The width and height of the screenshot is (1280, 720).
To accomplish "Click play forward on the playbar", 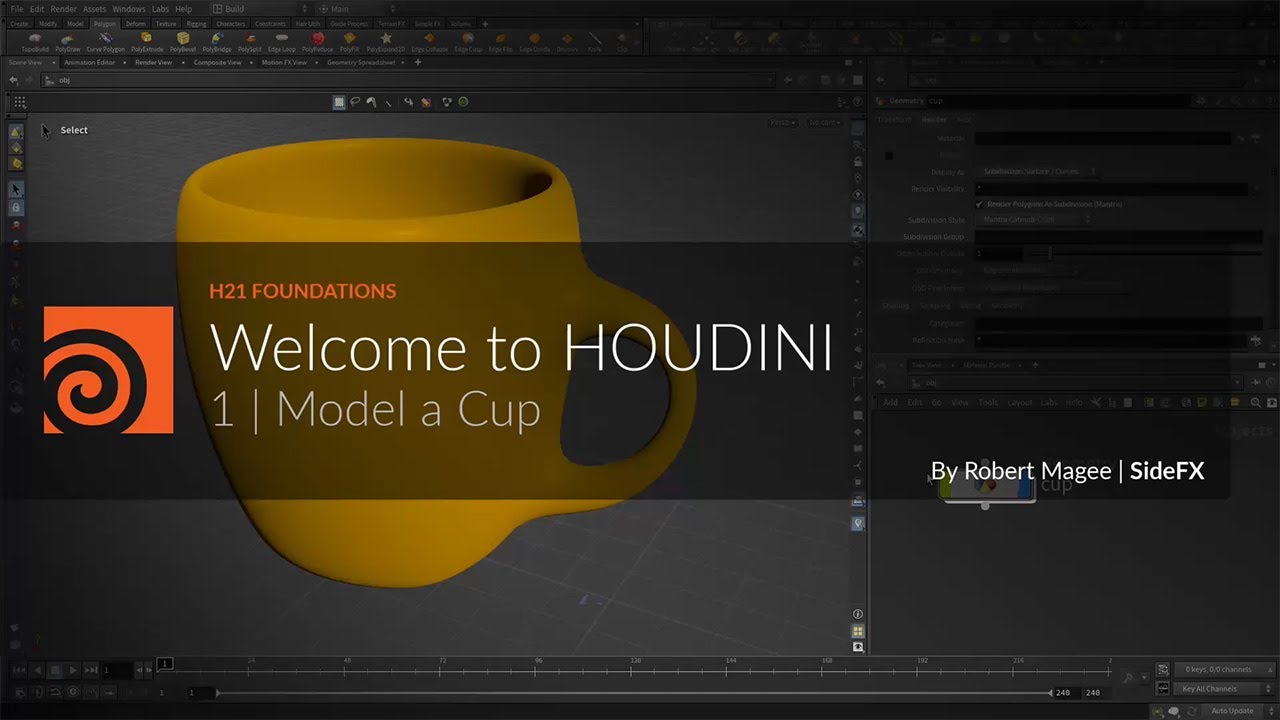I will point(73,670).
